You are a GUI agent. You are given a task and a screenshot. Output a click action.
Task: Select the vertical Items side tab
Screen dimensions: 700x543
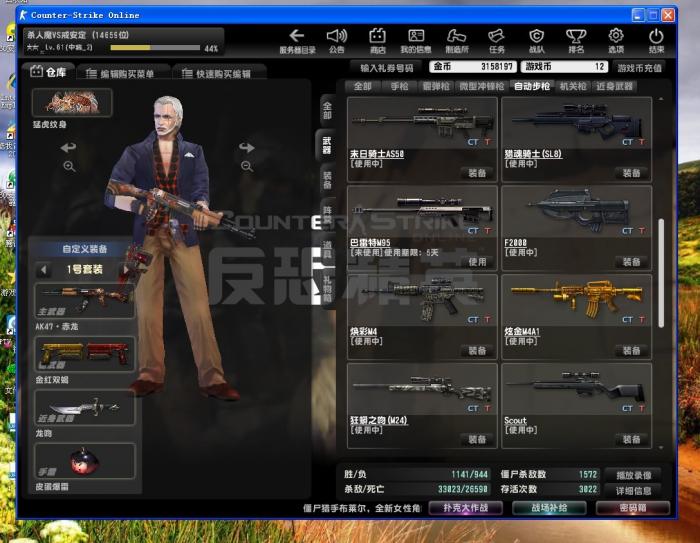[x=327, y=250]
